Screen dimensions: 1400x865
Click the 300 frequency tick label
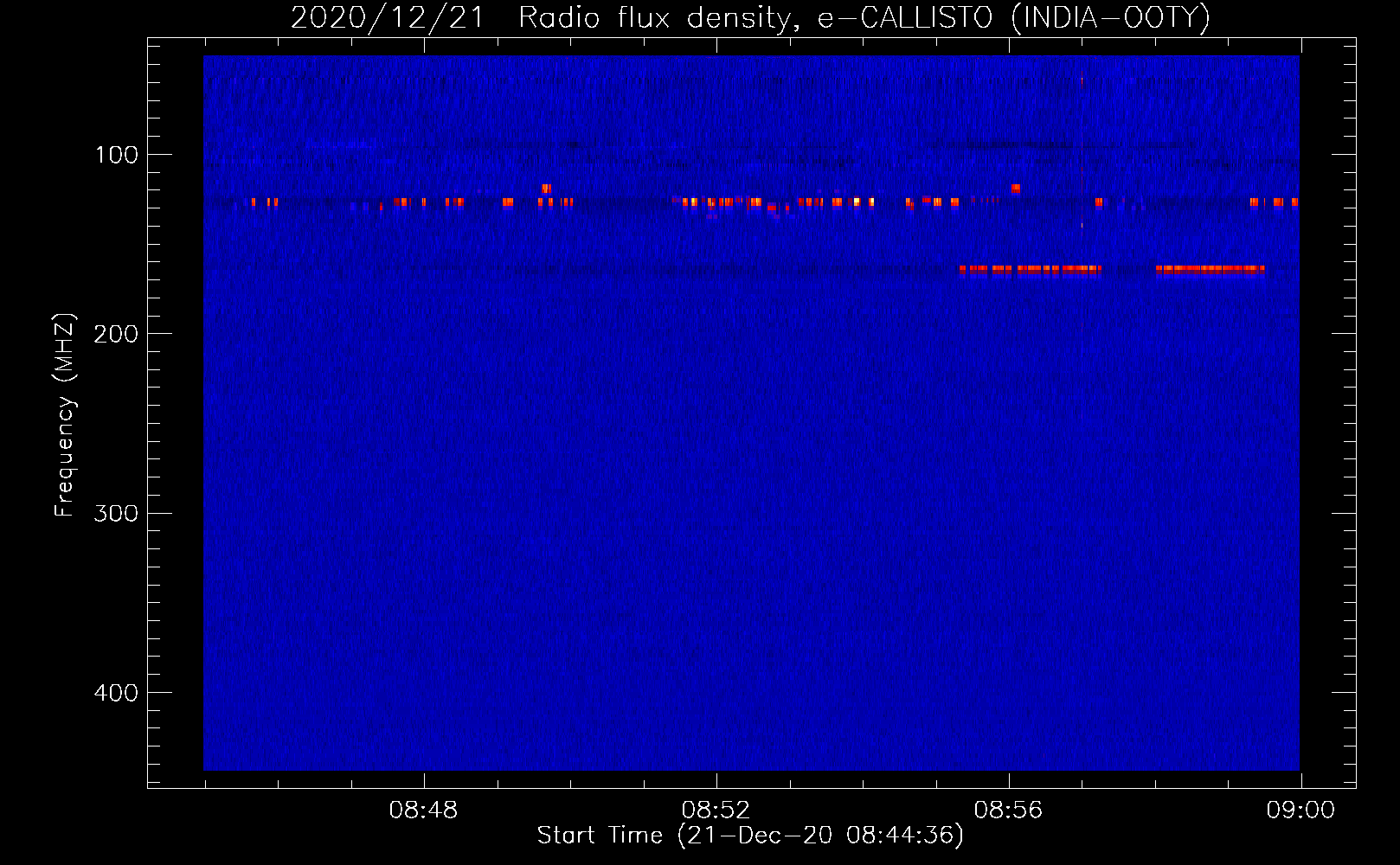[x=116, y=513]
